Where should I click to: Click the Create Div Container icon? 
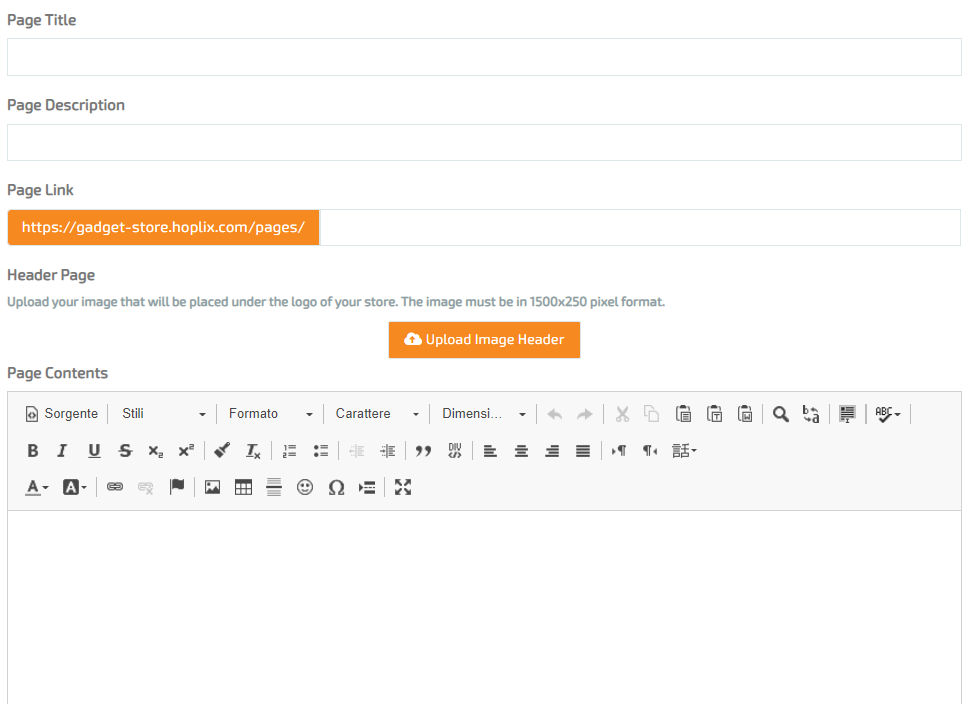coord(455,451)
